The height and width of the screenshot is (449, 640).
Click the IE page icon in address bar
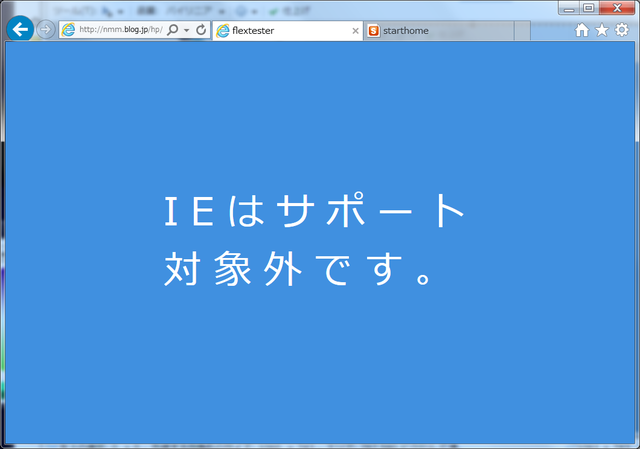[68, 30]
